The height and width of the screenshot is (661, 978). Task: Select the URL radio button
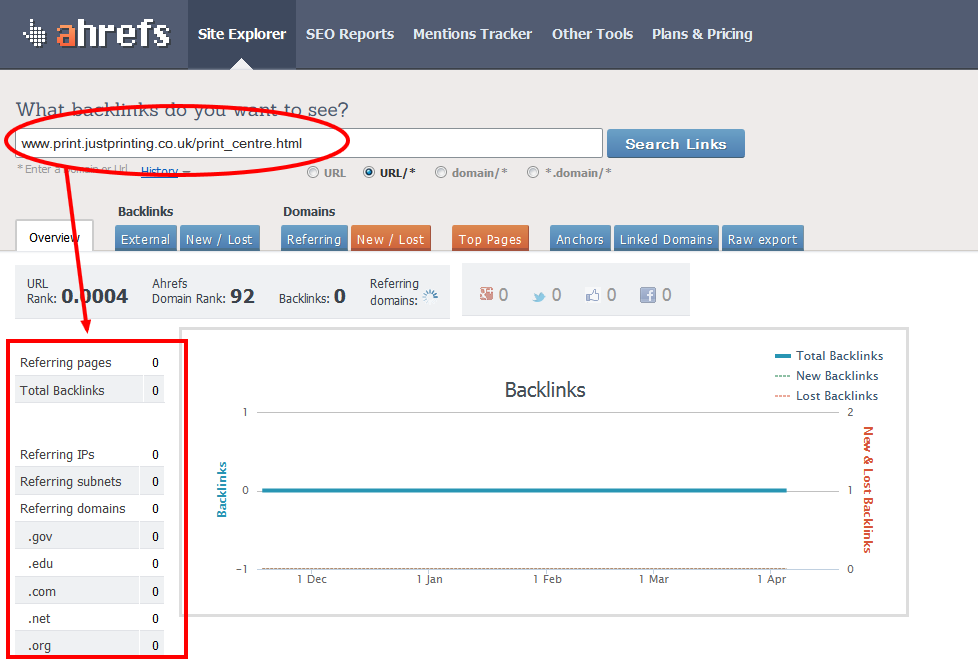point(313,172)
